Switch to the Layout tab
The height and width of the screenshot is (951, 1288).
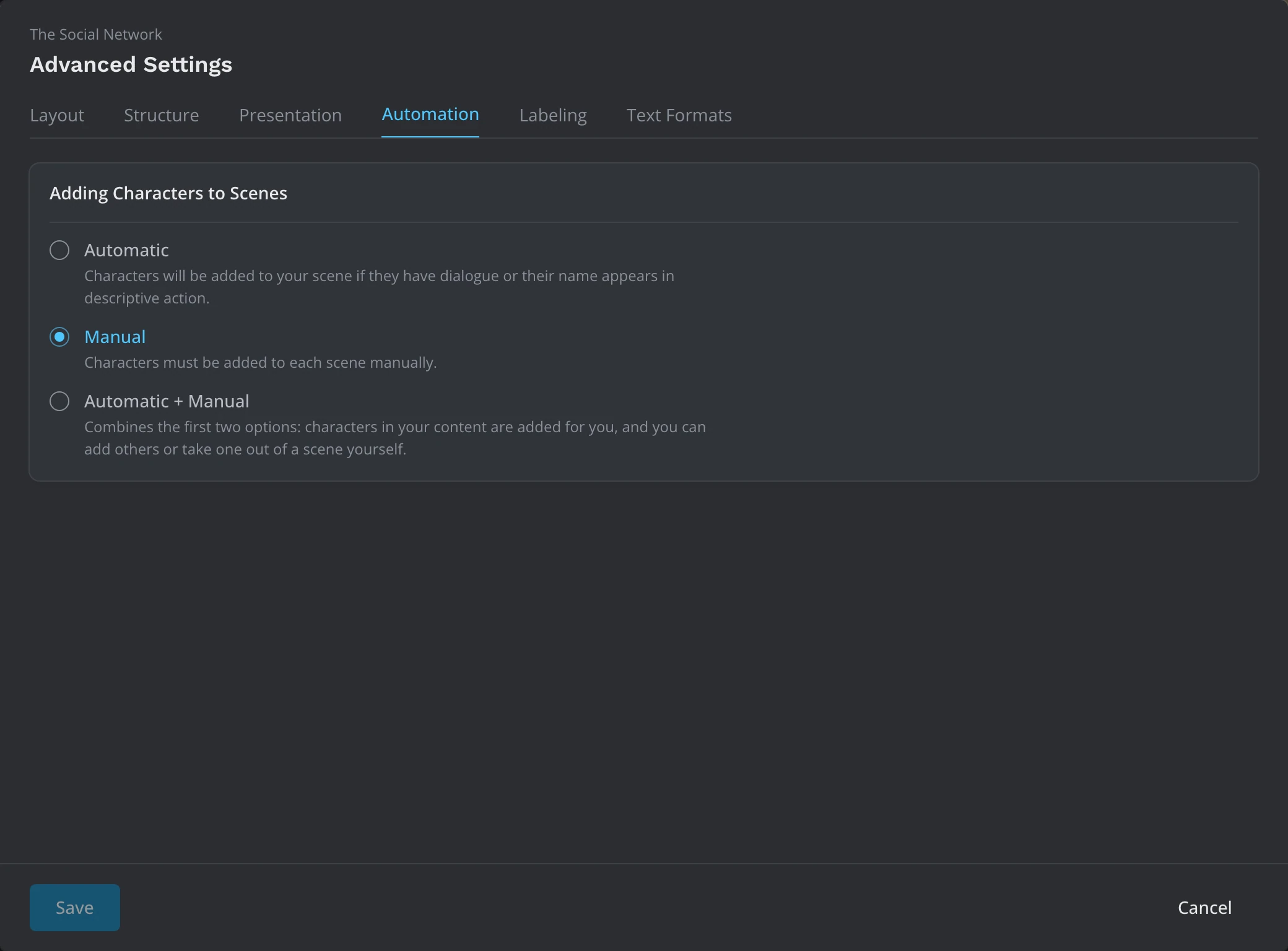click(x=57, y=115)
